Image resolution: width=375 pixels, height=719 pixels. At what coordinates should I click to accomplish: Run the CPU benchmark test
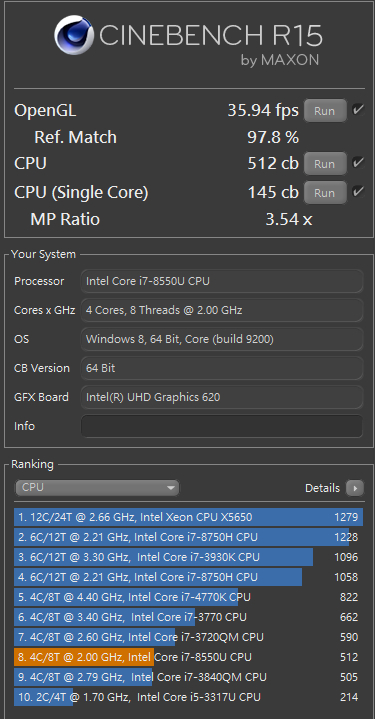[x=325, y=164]
